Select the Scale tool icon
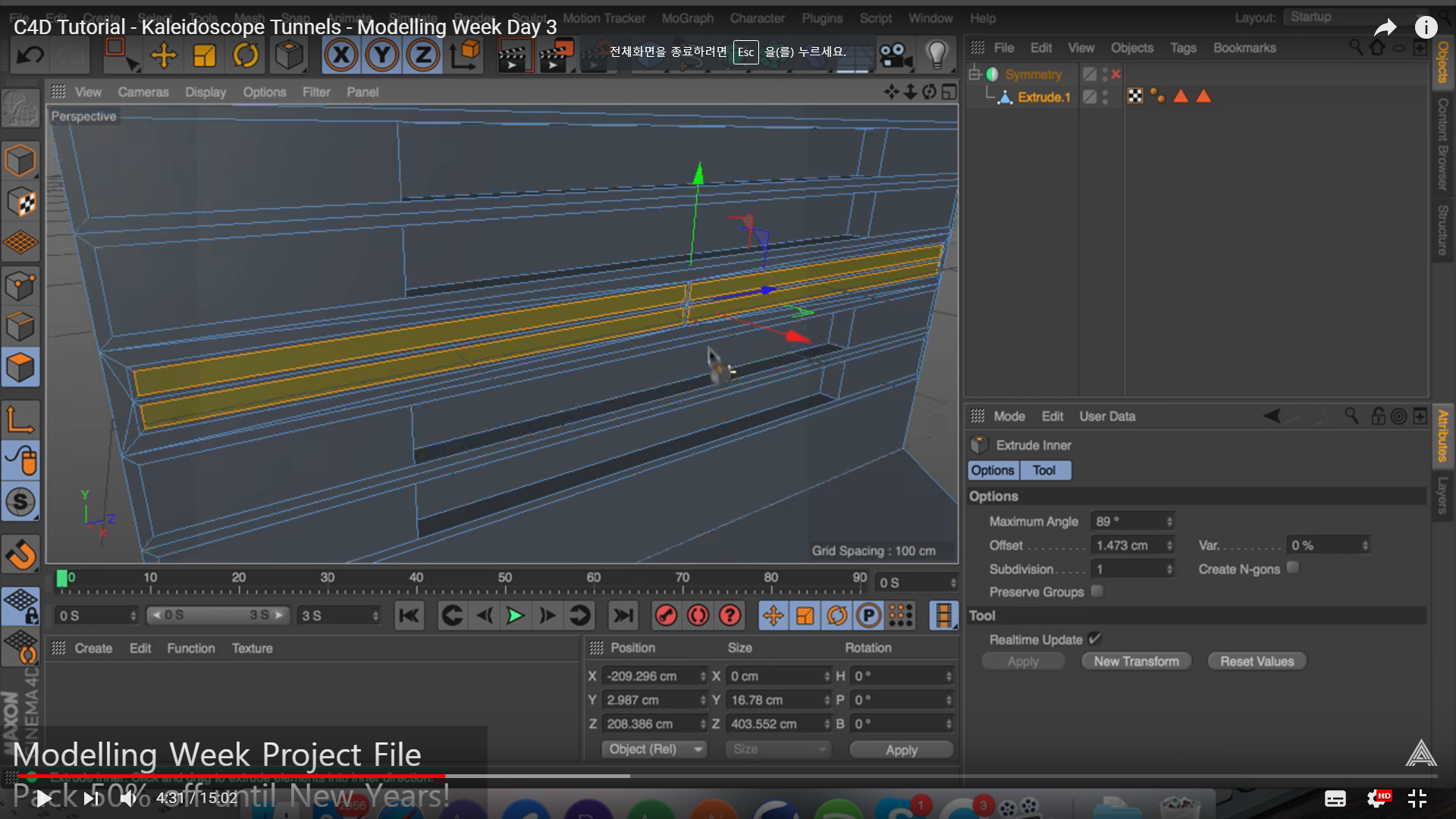Image resolution: width=1456 pixels, height=819 pixels. (x=205, y=55)
